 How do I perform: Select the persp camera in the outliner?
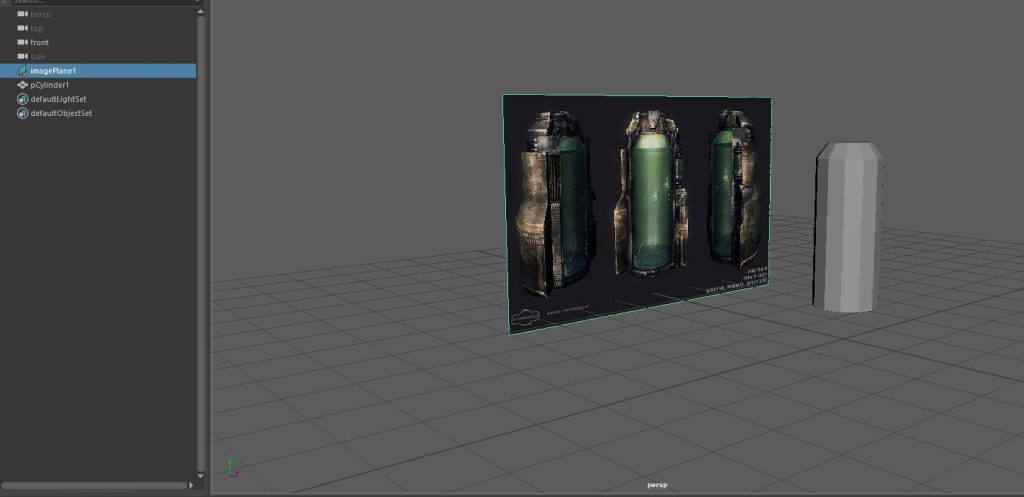(98, 14)
